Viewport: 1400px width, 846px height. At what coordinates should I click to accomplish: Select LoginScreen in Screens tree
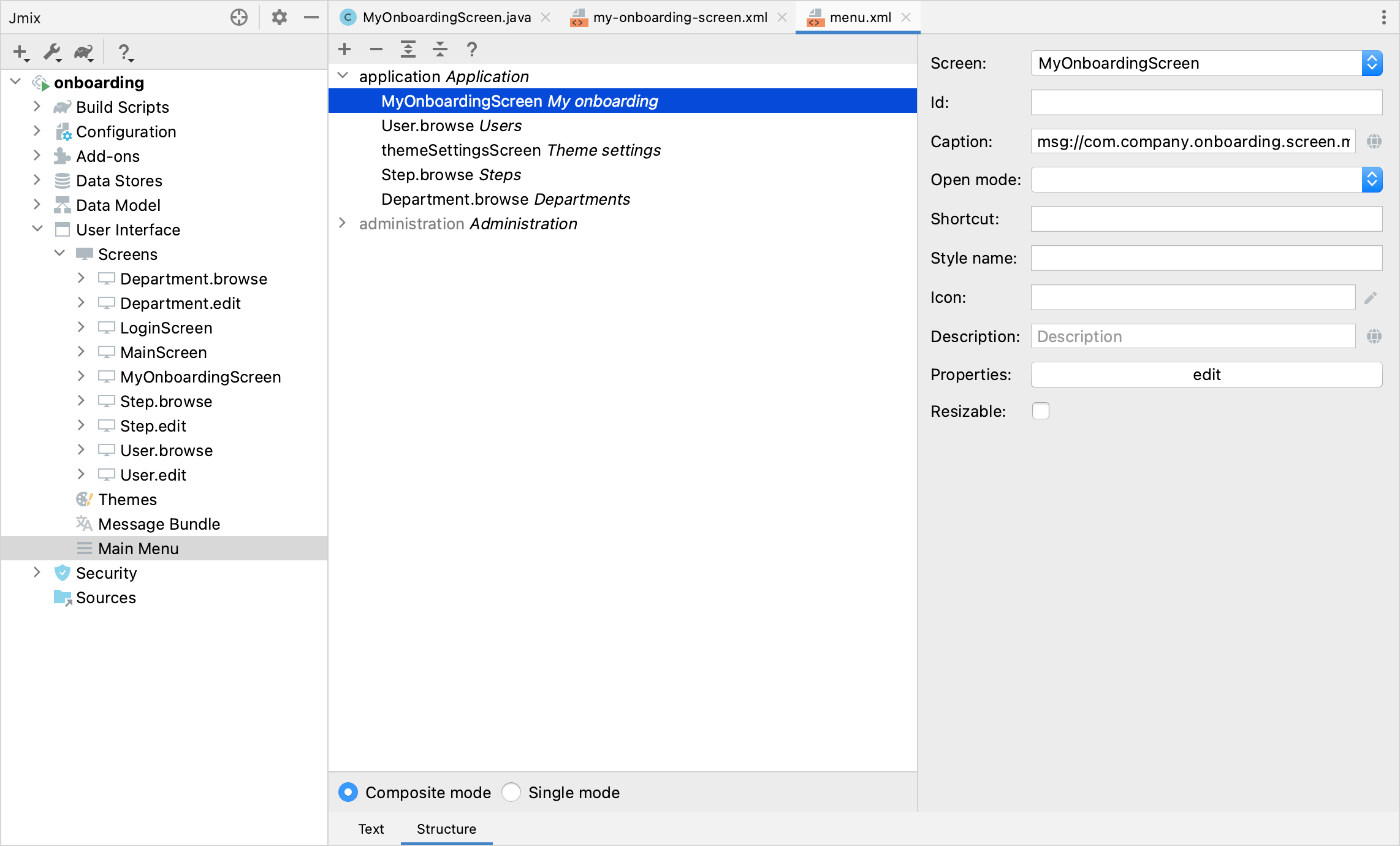pos(166,327)
